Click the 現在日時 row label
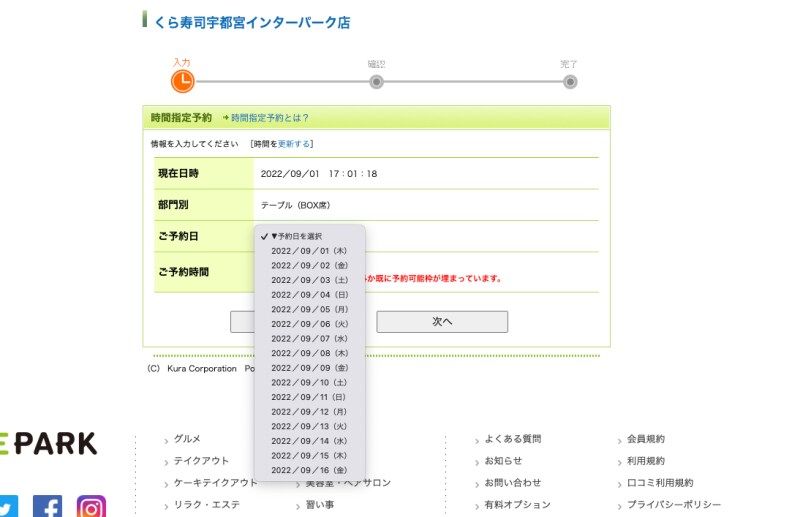The image size is (800, 517). click(178, 174)
